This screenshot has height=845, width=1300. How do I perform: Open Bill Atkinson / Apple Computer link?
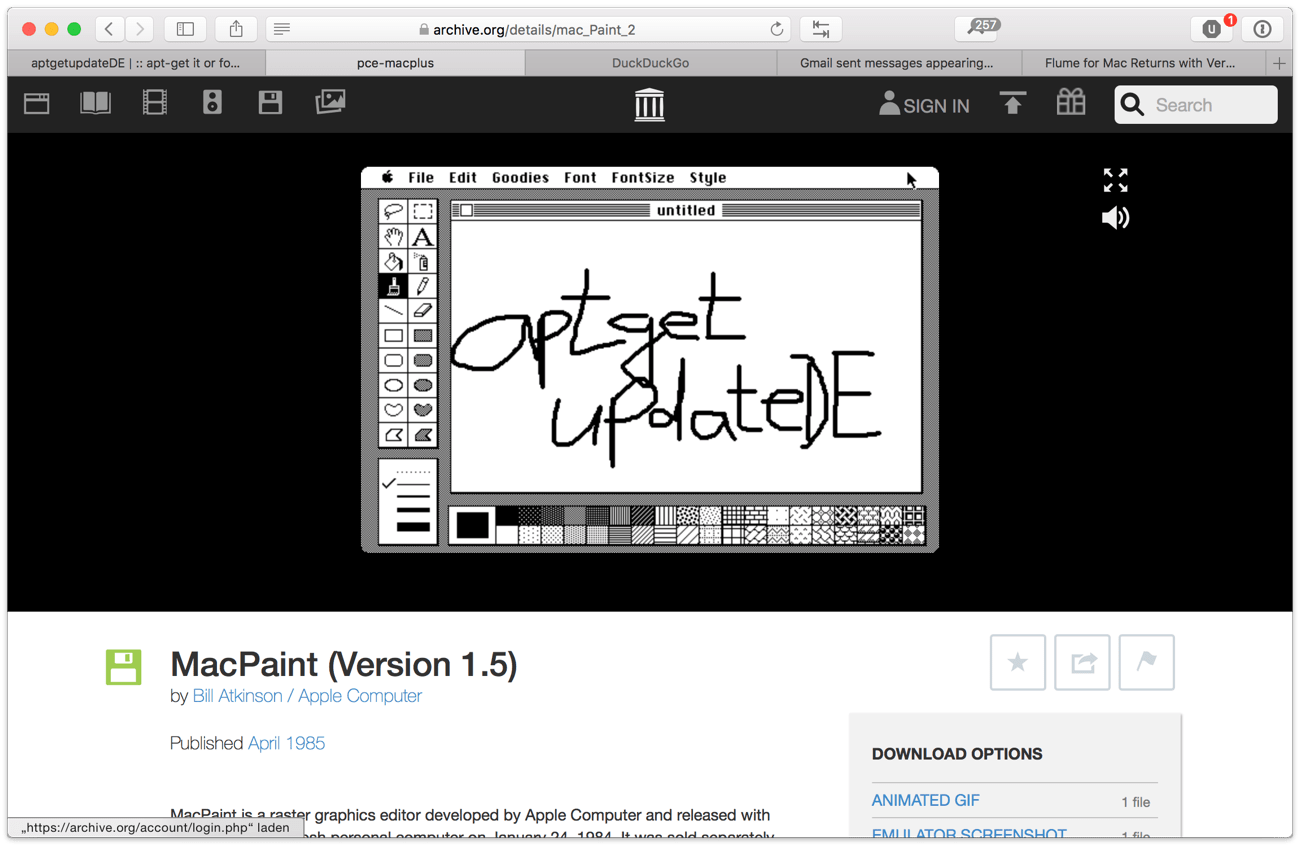click(x=307, y=696)
